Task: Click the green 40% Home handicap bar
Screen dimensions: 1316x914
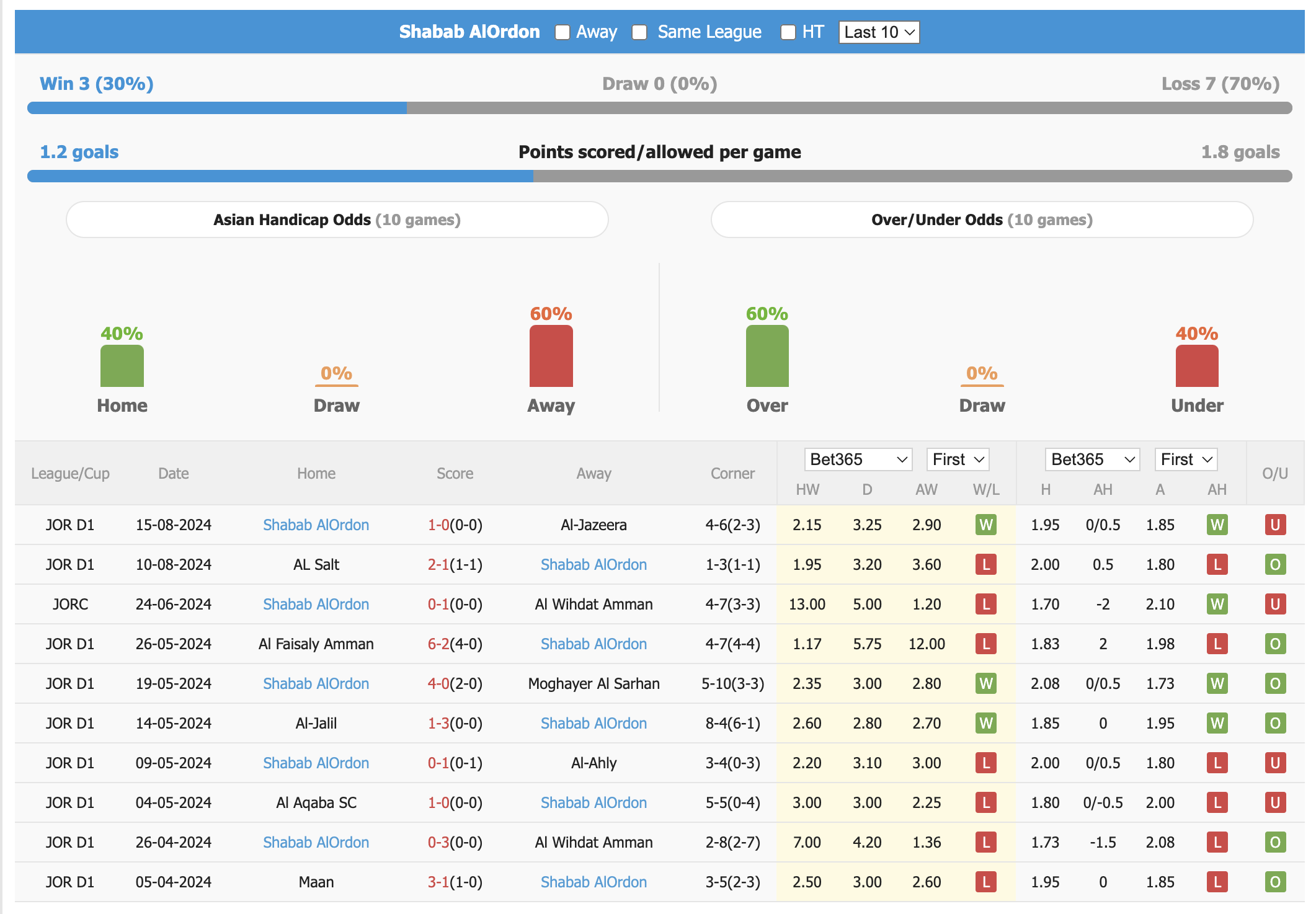Action: (122, 366)
